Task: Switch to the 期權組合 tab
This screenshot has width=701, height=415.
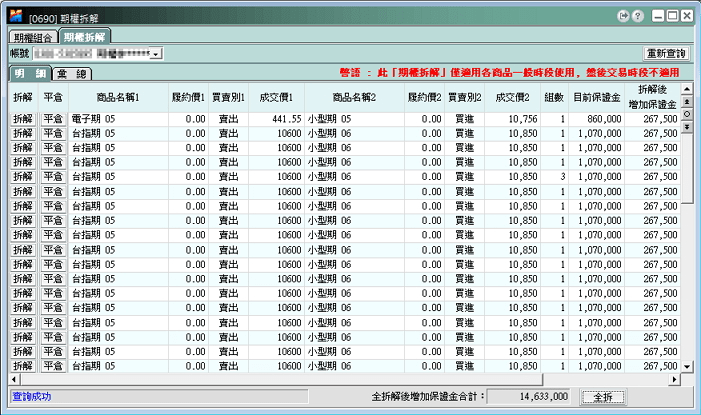Action: 33,36
